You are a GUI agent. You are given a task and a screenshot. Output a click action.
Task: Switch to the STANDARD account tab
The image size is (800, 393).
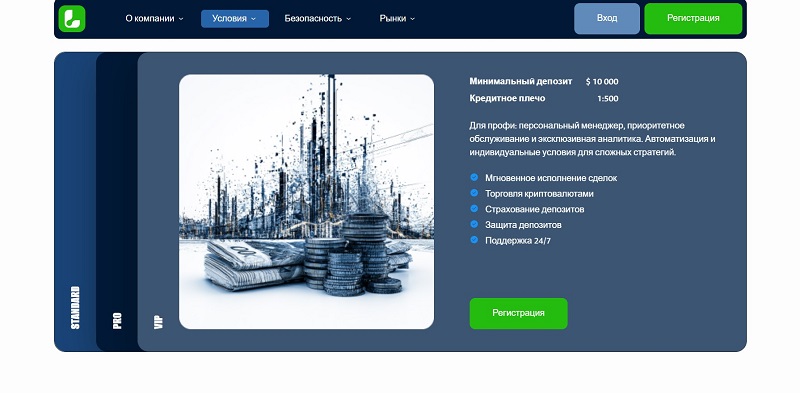(75, 307)
